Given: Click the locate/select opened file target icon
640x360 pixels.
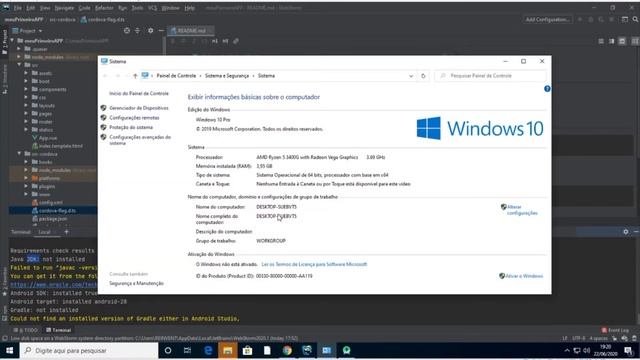Looking at the screenshot, I should 127,31.
